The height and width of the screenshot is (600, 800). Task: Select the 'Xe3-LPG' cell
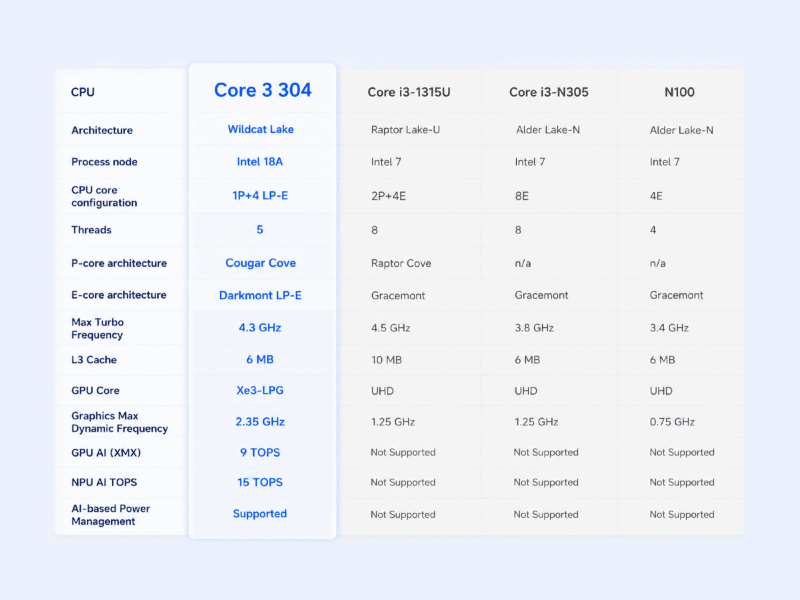(x=260, y=390)
